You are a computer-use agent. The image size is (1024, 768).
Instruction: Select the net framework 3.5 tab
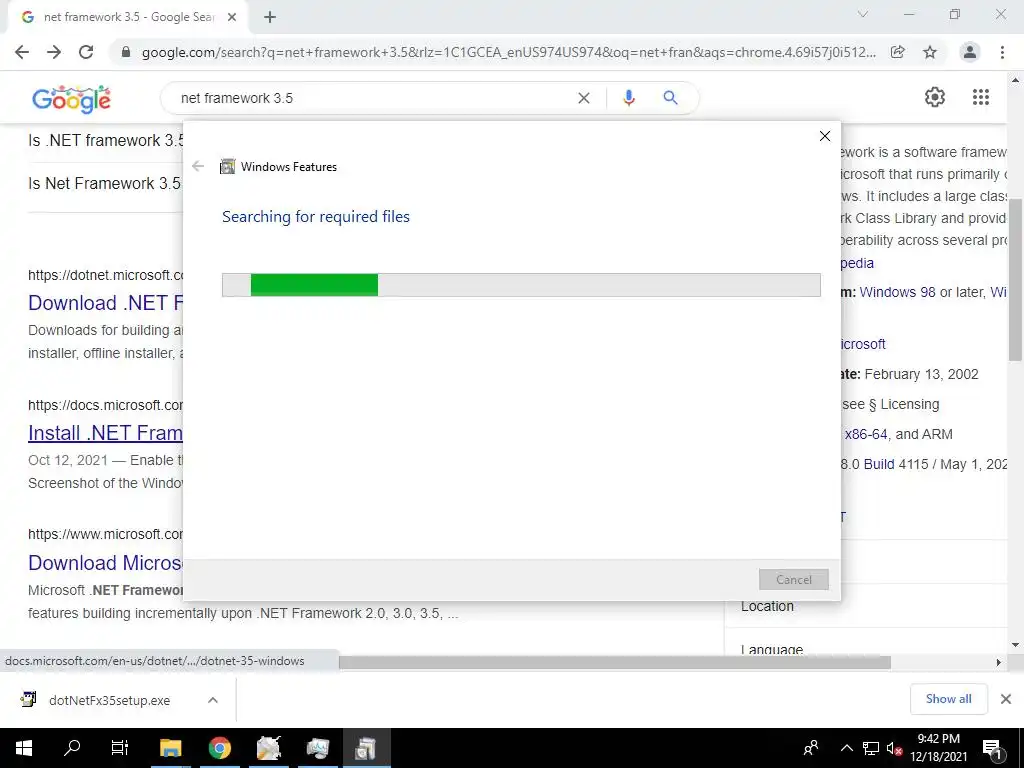(128, 18)
